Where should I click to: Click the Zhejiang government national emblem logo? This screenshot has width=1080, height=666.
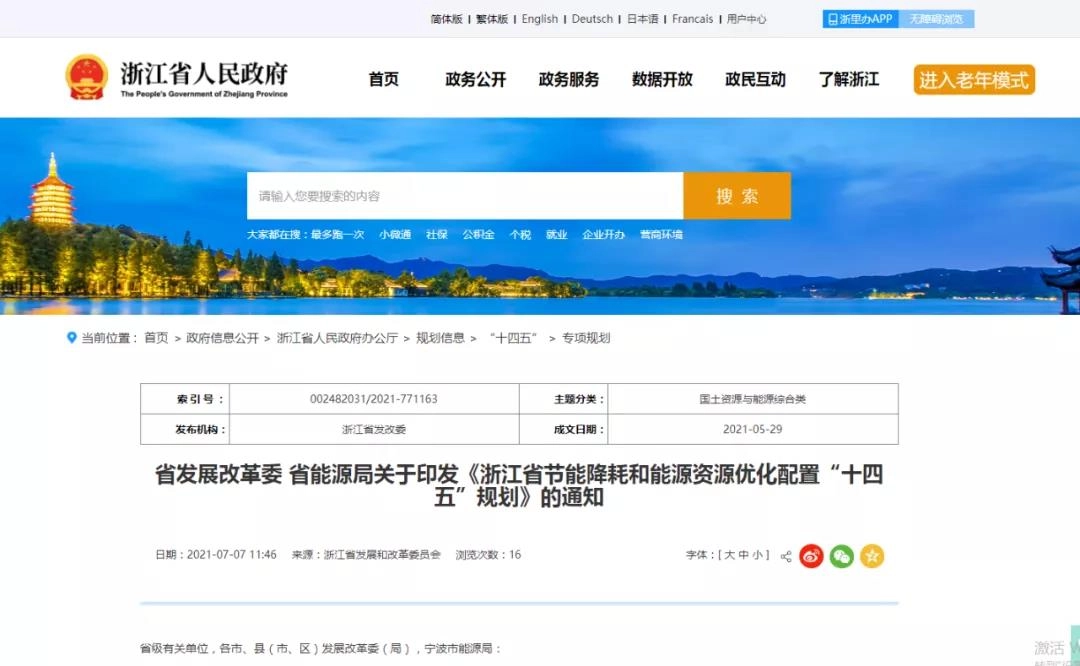[x=87, y=77]
